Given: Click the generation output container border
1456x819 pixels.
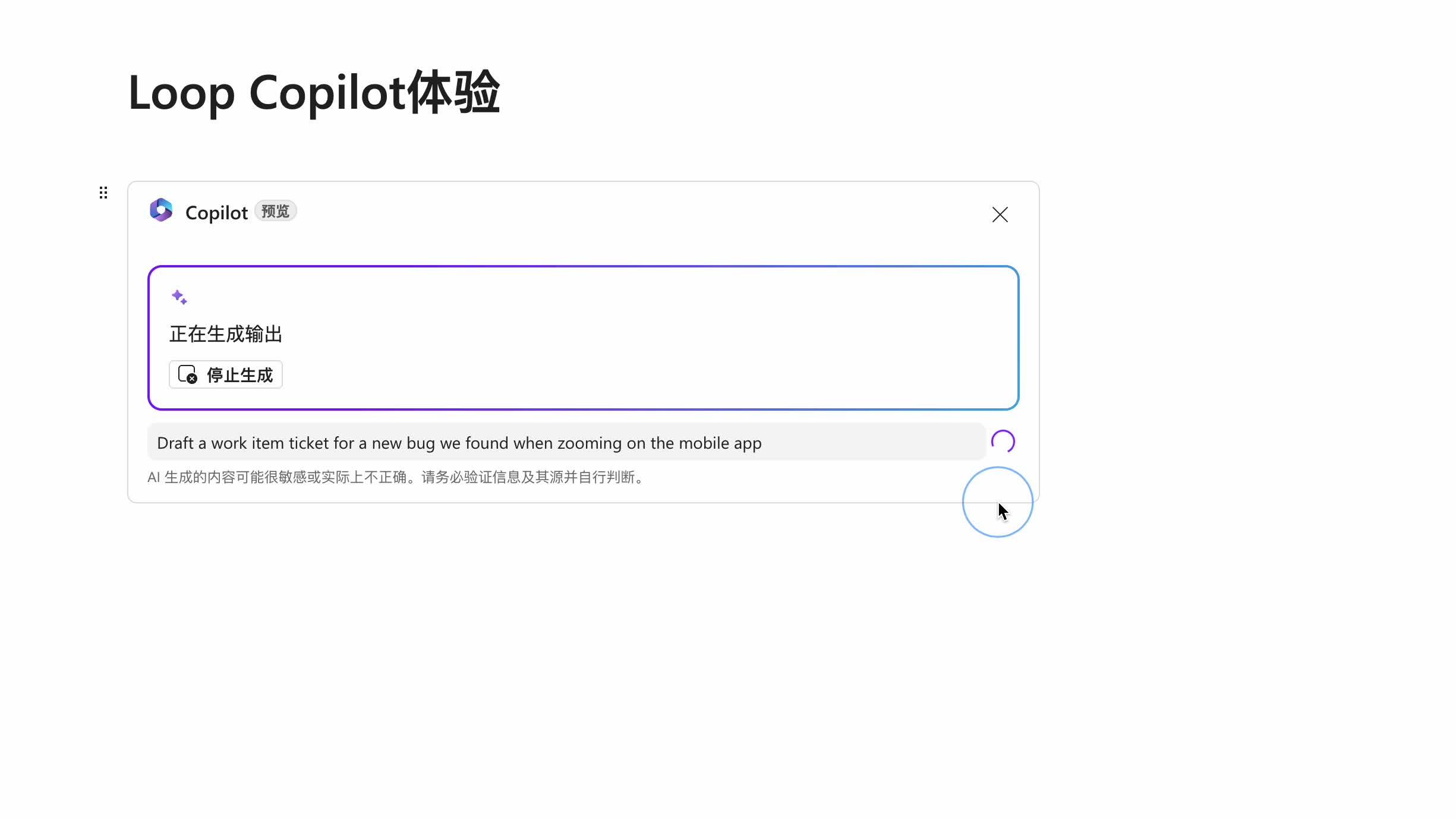Looking at the screenshot, I should pyautogui.click(x=582, y=268).
